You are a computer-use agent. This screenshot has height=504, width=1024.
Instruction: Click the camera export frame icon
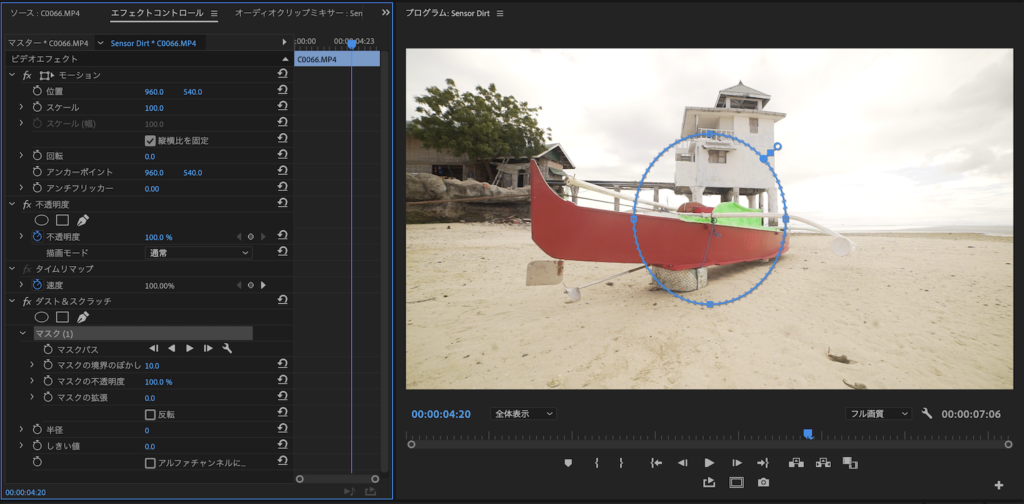point(763,482)
